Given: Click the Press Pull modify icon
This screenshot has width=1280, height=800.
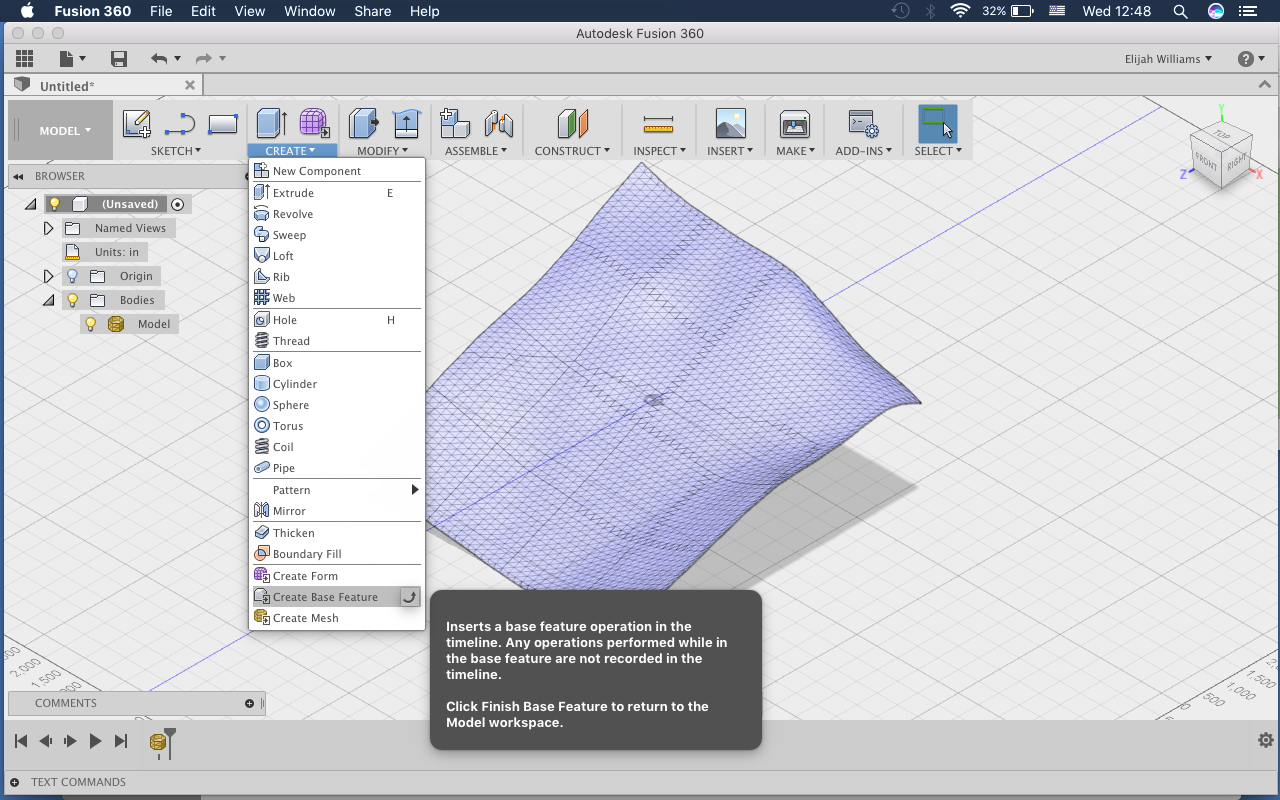Looking at the screenshot, I should coord(364,124).
